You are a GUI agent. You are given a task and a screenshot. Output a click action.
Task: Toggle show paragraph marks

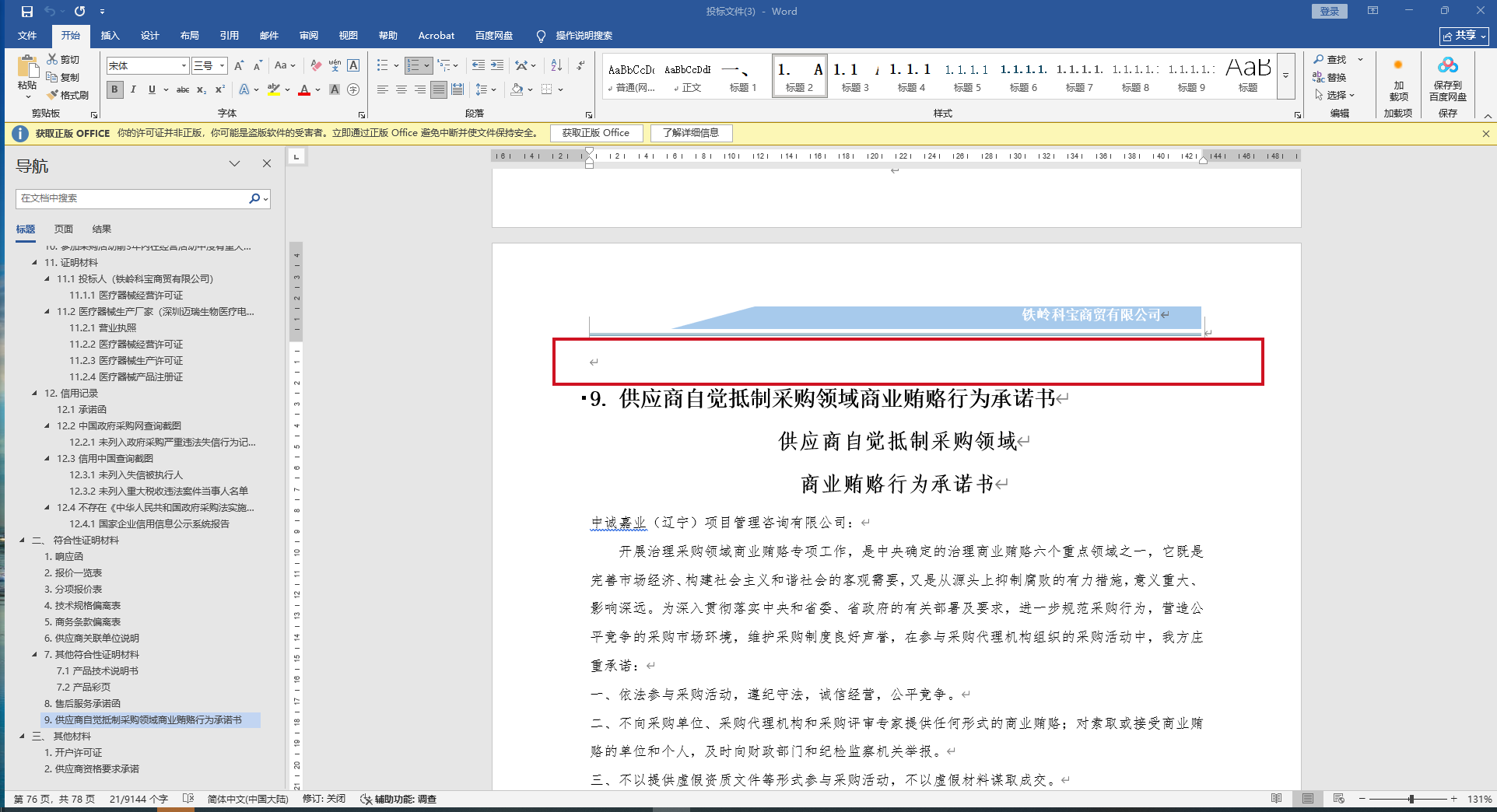581,66
